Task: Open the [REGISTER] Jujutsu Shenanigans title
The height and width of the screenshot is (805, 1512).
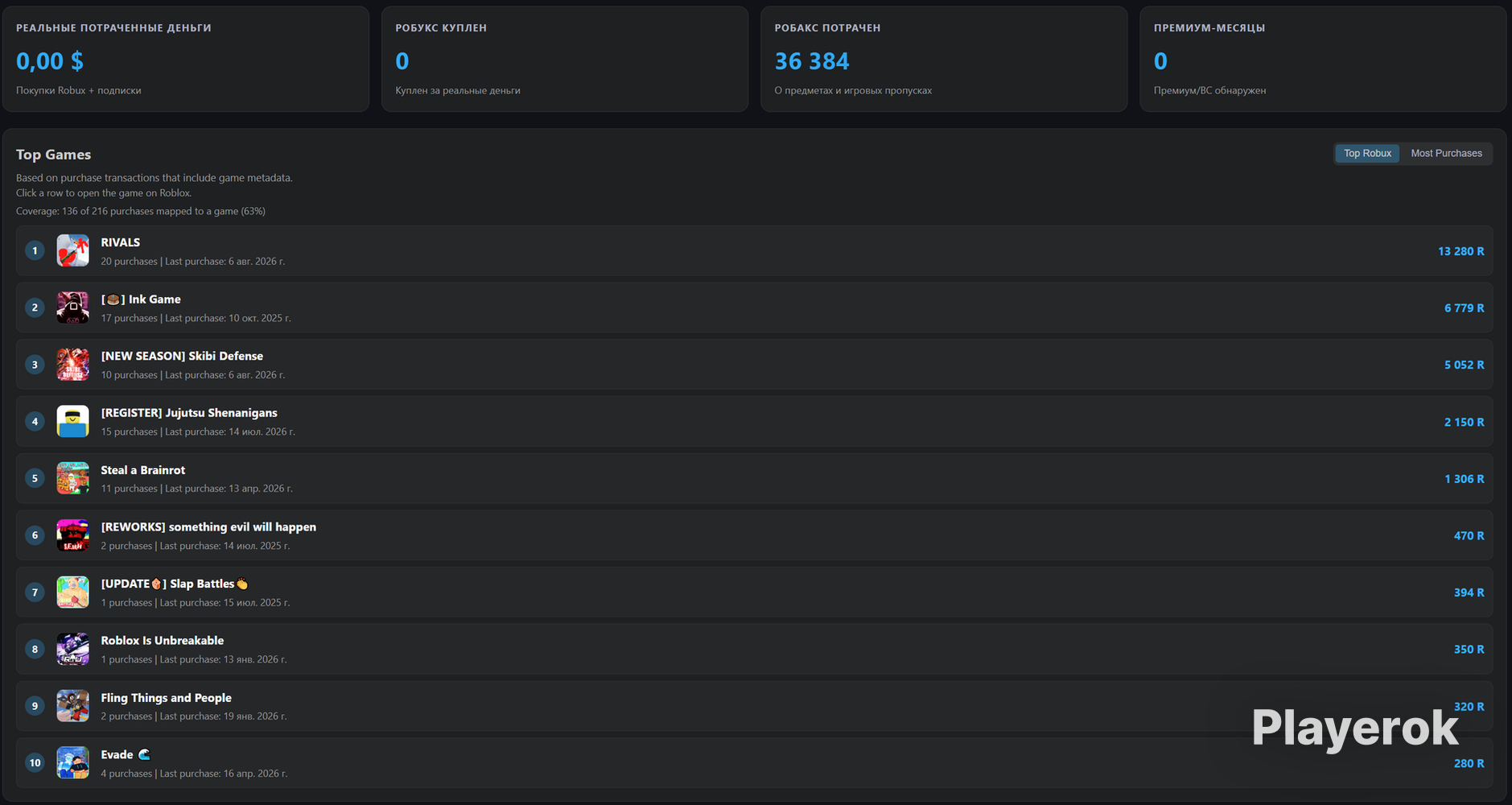Action: pos(189,413)
